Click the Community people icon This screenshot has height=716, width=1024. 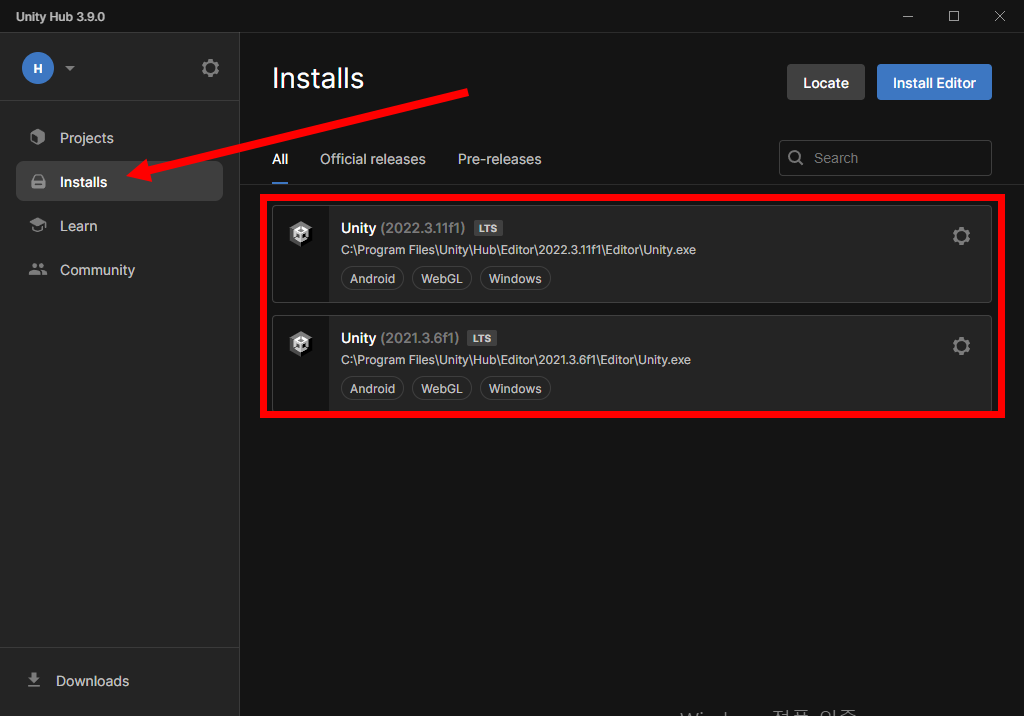tap(38, 269)
